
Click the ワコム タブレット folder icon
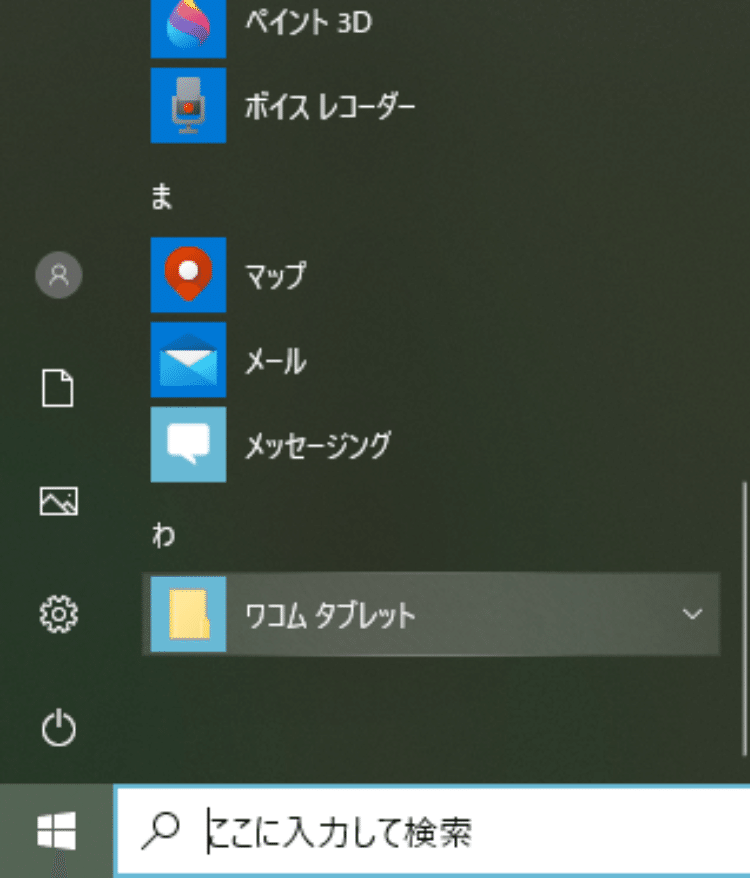point(188,614)
